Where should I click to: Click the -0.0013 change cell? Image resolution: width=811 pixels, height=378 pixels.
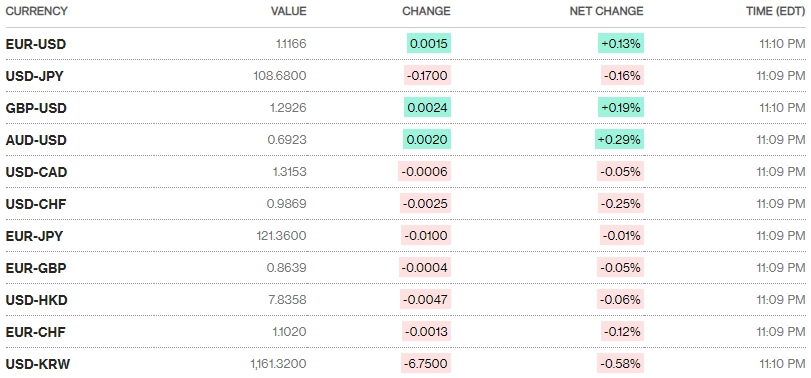426,332
